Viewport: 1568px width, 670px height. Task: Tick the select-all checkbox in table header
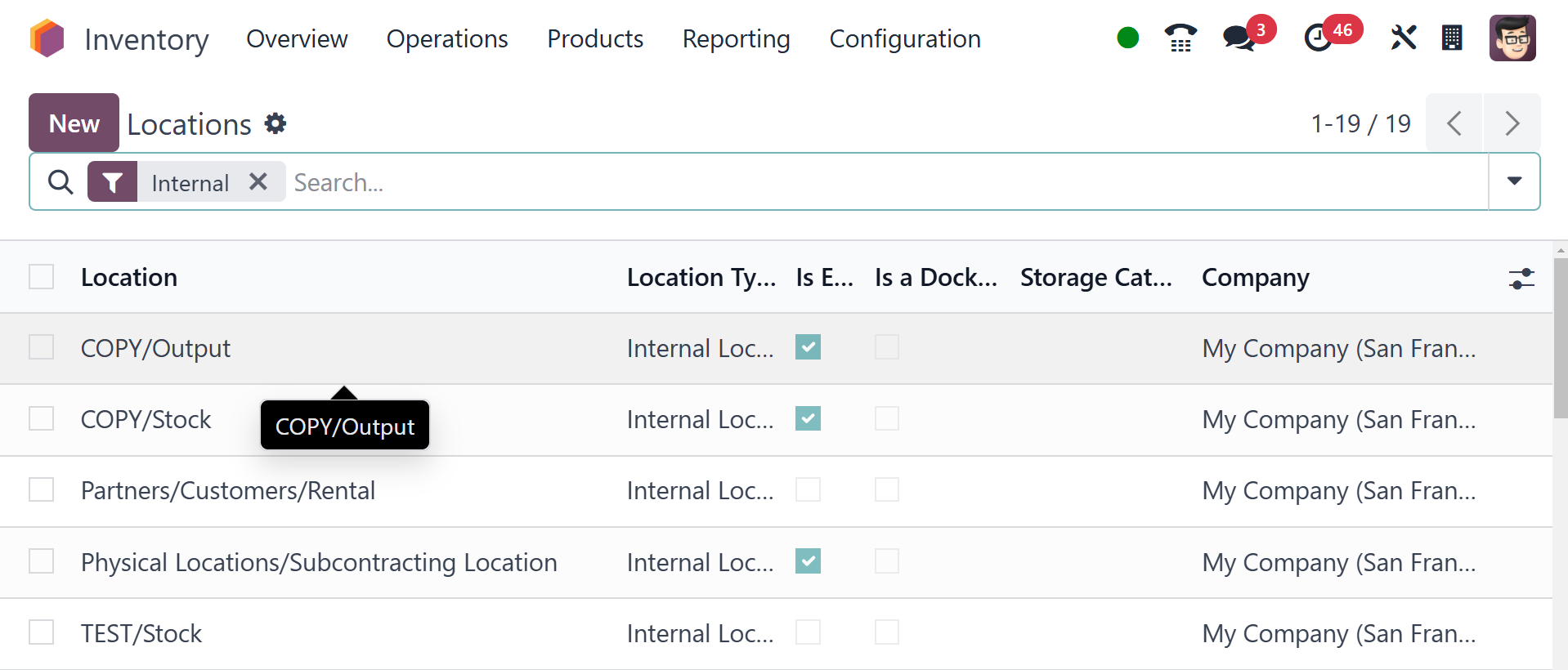(42, 277)
